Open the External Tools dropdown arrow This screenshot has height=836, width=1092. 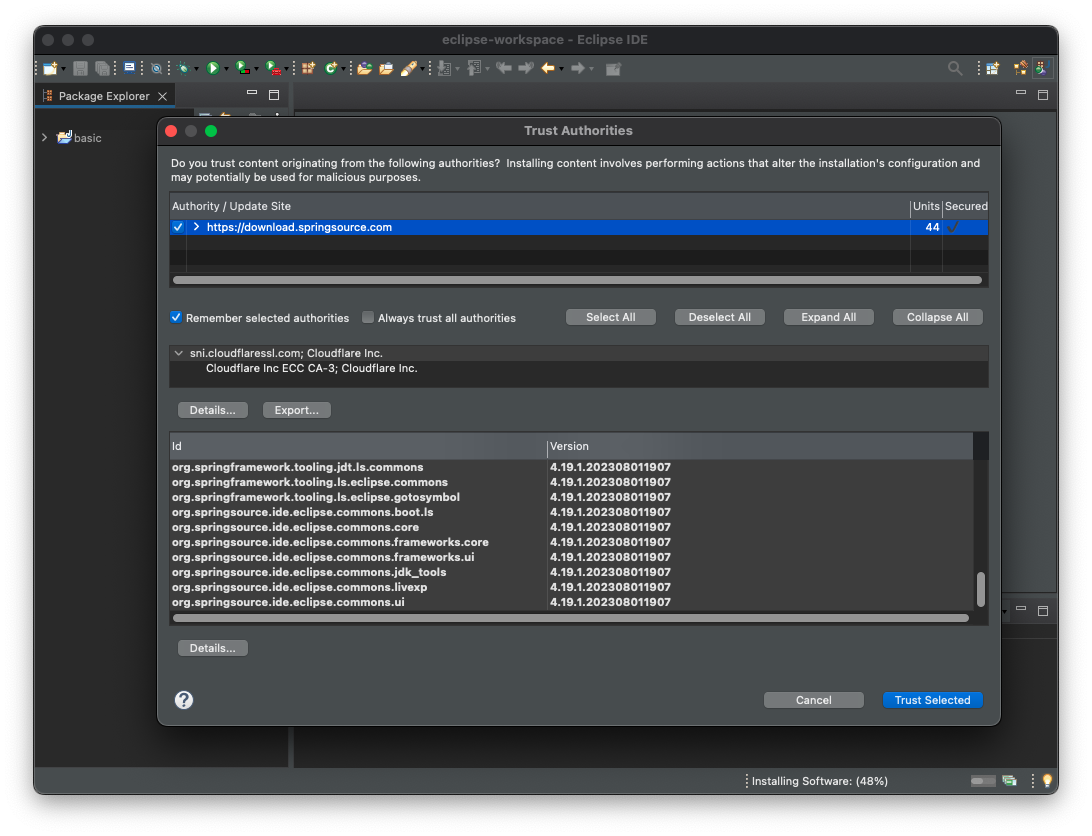tap(286, 69)
